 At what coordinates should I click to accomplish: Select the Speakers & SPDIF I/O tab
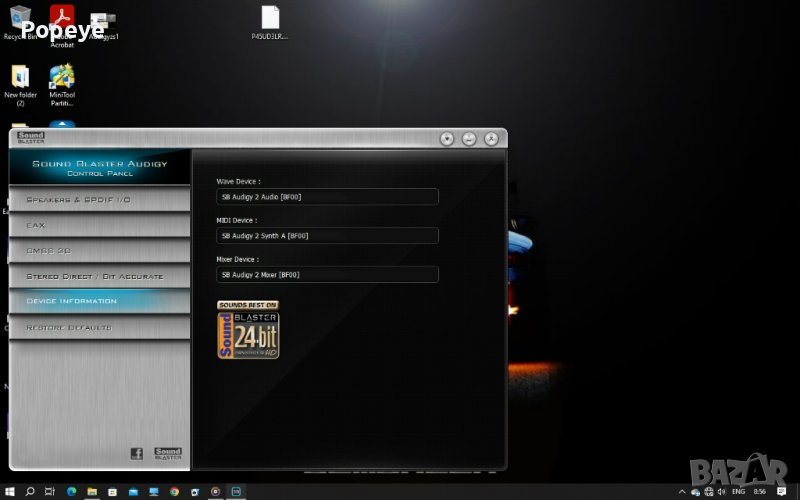point(100,200)
